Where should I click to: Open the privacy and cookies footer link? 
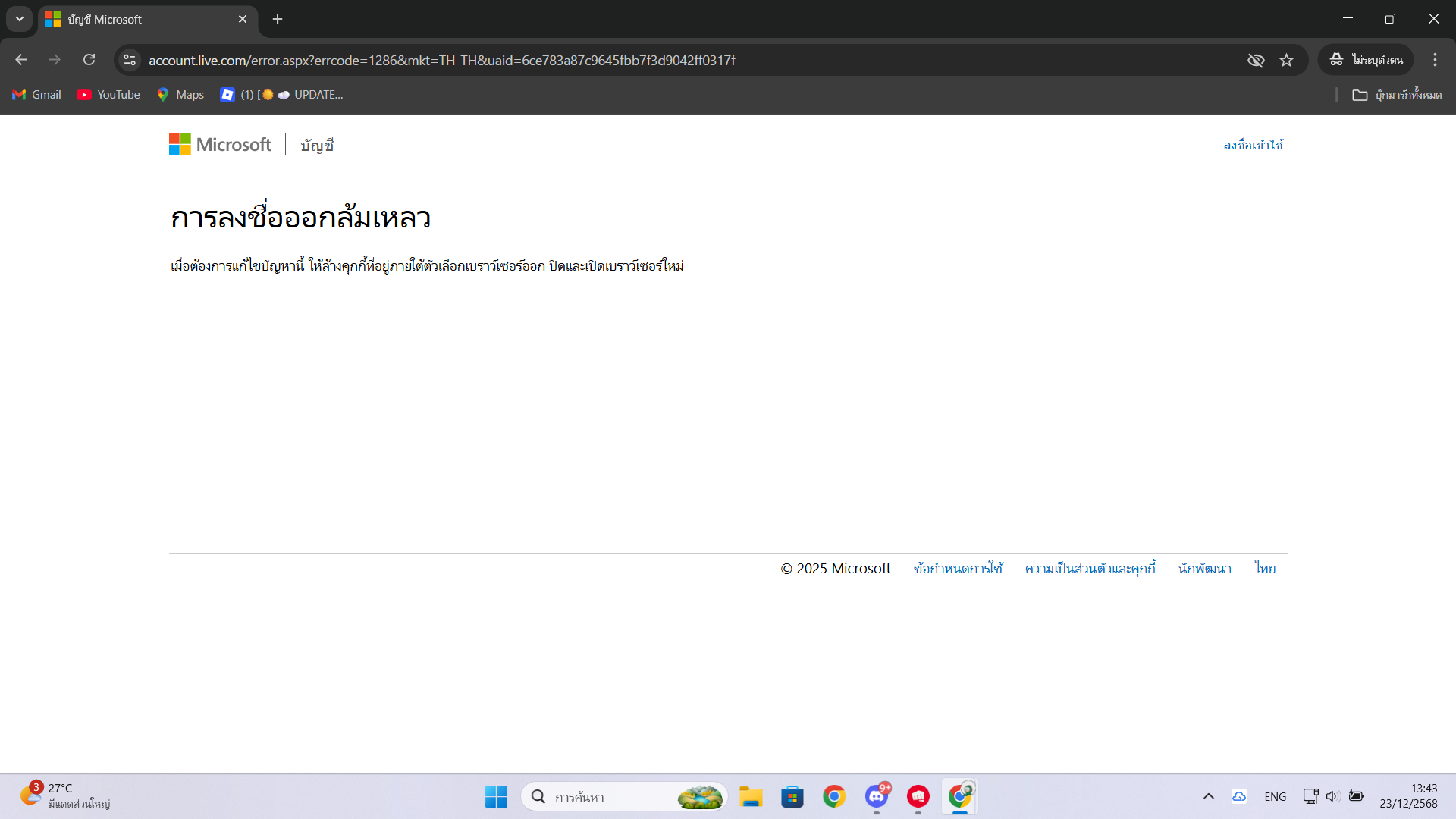pyautogui.click(x=1090, y=569)
